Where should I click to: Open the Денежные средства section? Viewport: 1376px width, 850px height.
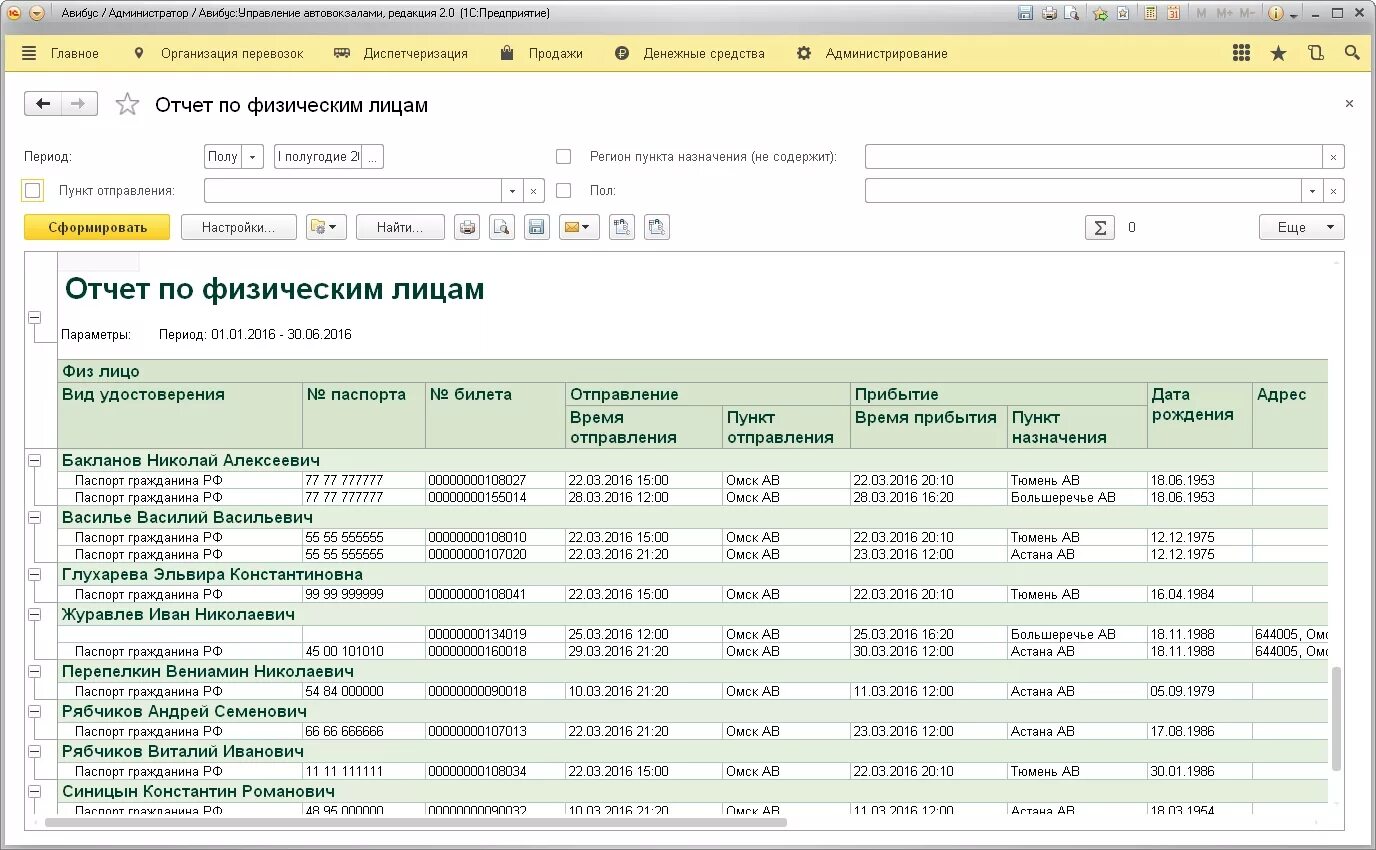[x=704, y=53]
